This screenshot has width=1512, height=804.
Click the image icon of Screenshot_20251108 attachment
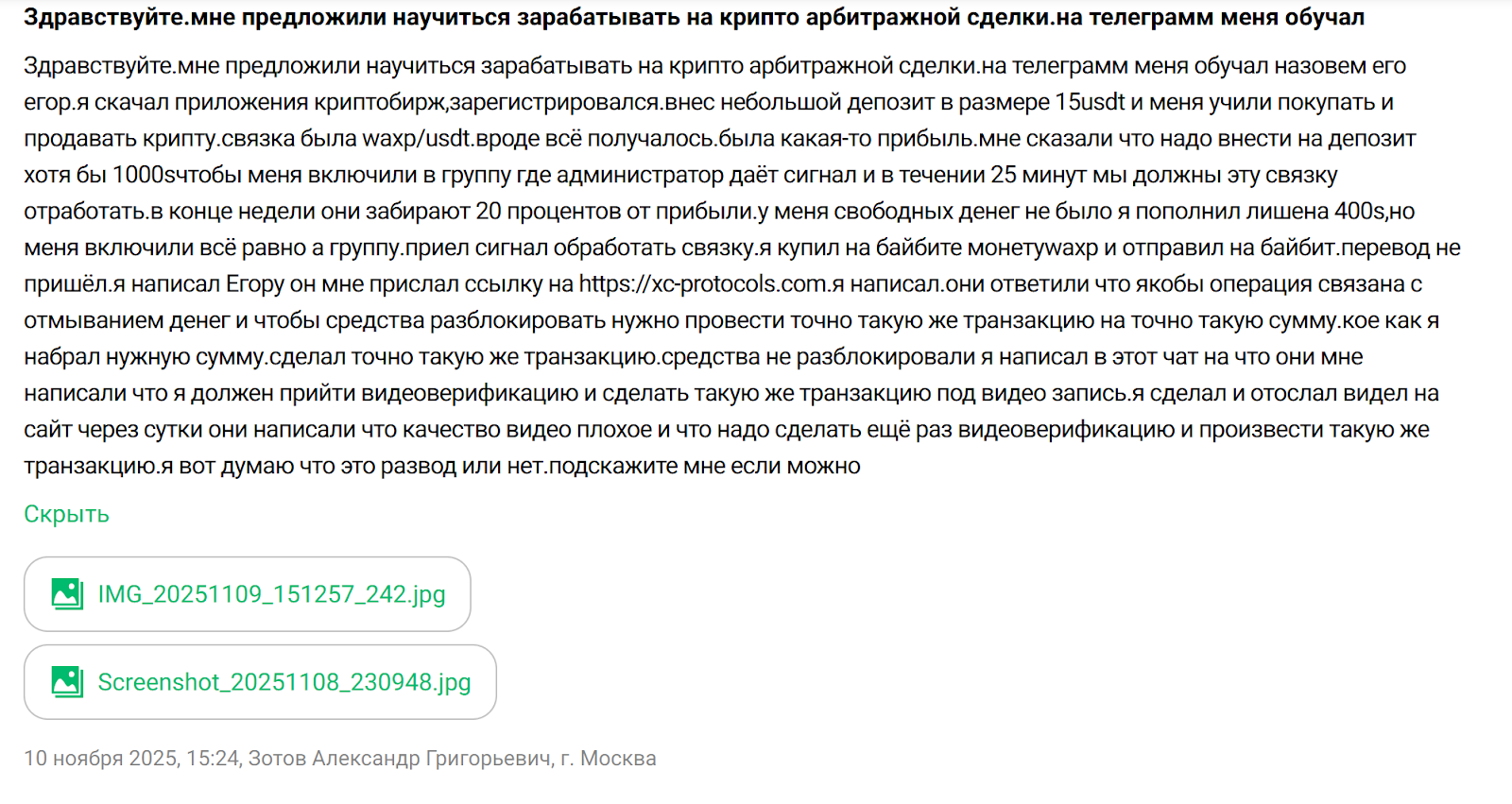point(67,681)
